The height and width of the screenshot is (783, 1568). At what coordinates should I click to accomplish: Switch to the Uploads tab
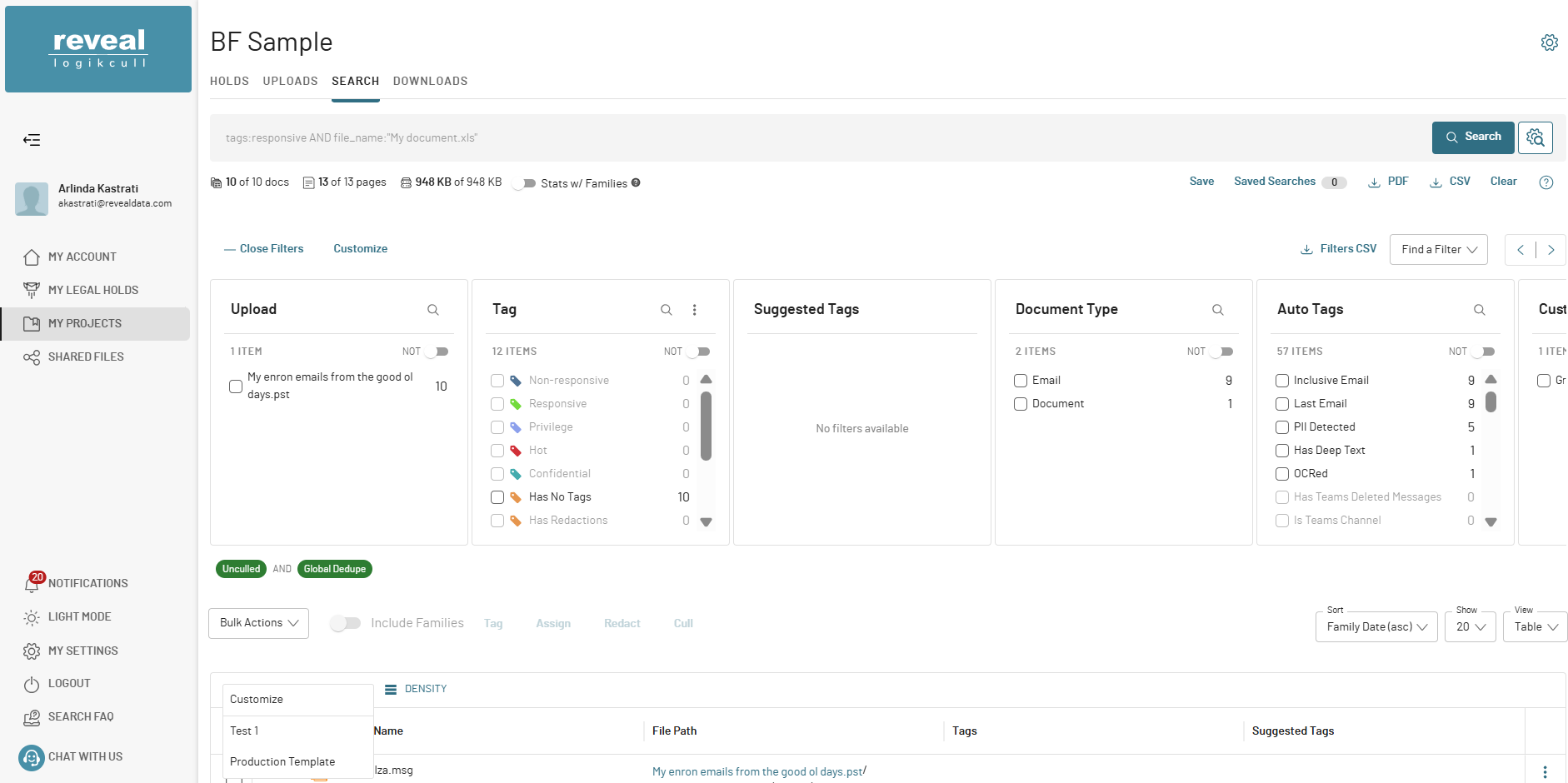click(x=291, y=82)
